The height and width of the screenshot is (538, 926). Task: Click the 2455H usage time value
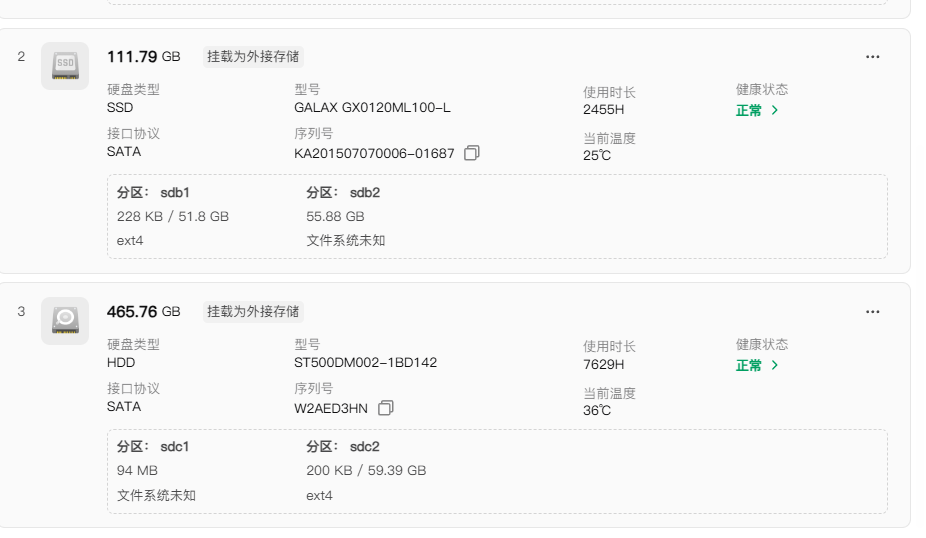pyautogui.click(x=603, y=110)
